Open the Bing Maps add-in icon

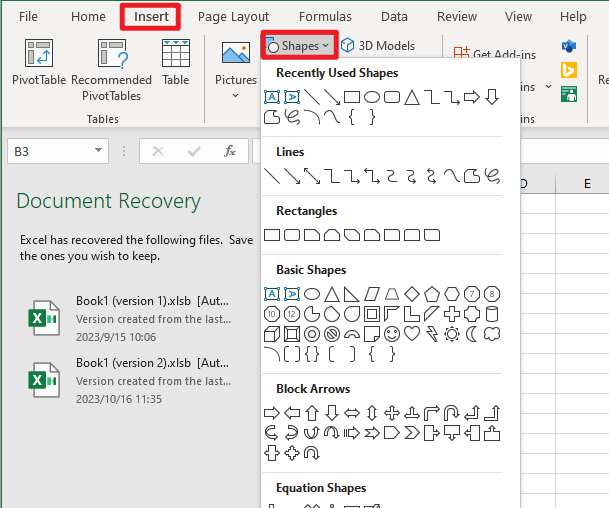pos(569,70)
